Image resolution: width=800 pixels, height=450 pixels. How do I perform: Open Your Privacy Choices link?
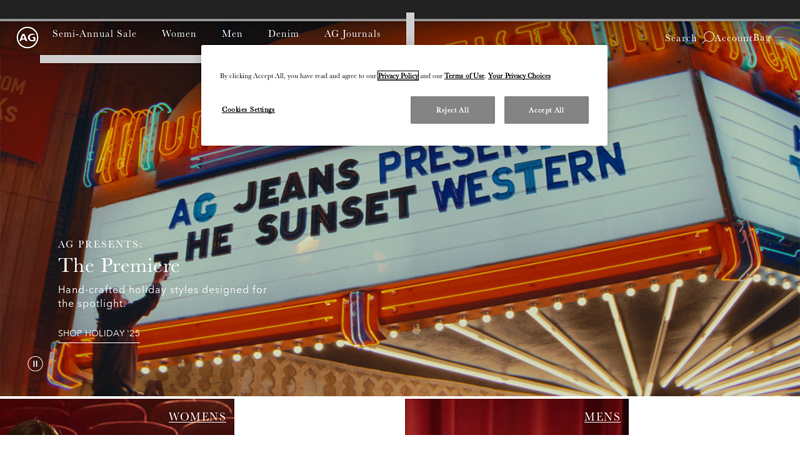[x=519, y=76]
